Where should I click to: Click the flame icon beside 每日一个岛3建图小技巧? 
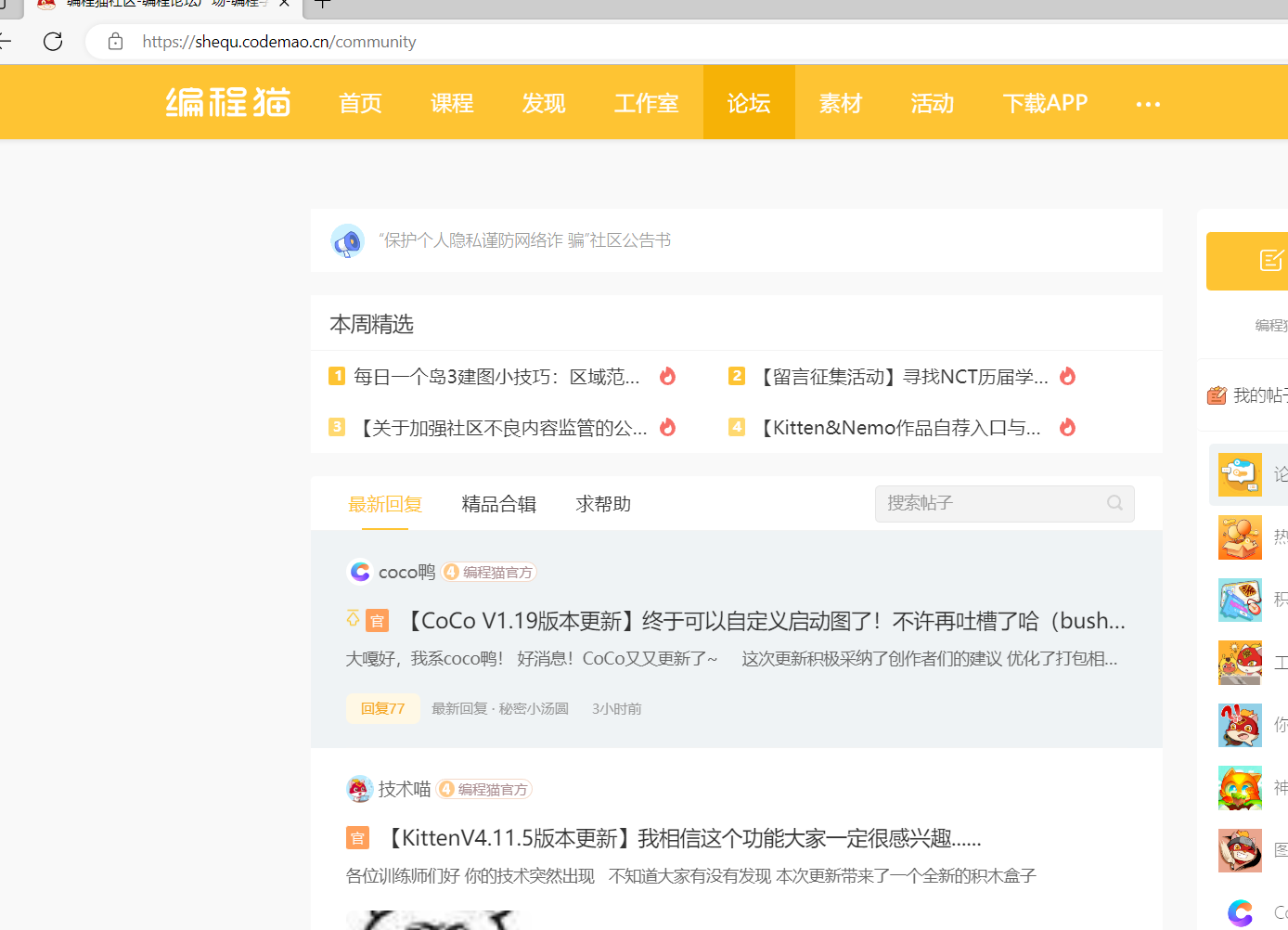click(x=667, y=376)
